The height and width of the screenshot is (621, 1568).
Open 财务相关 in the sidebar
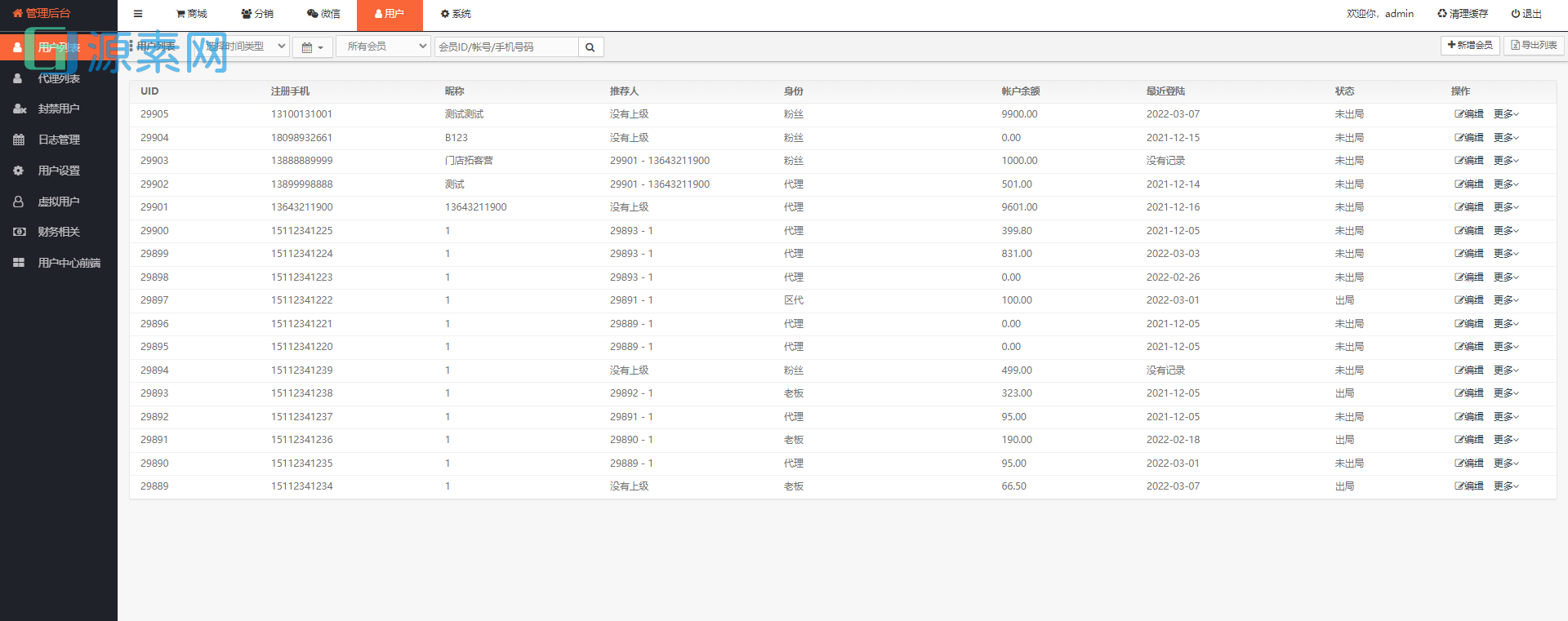(x=59, y=232)
